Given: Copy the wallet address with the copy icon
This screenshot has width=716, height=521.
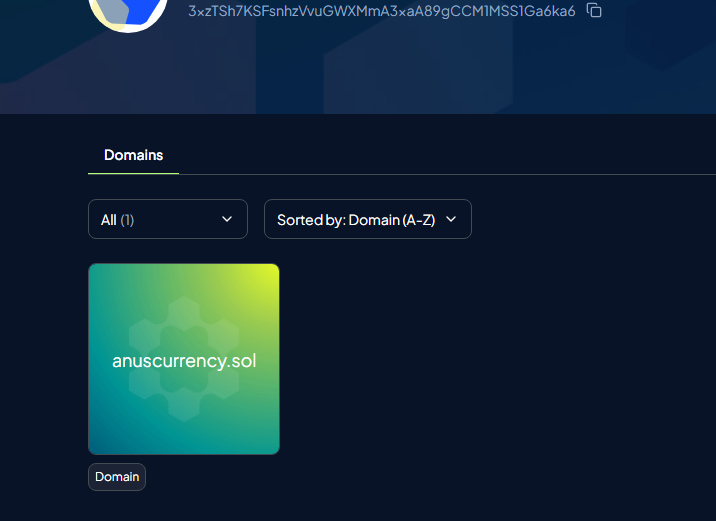Looking at the screenshot, I should coord(594,10).
